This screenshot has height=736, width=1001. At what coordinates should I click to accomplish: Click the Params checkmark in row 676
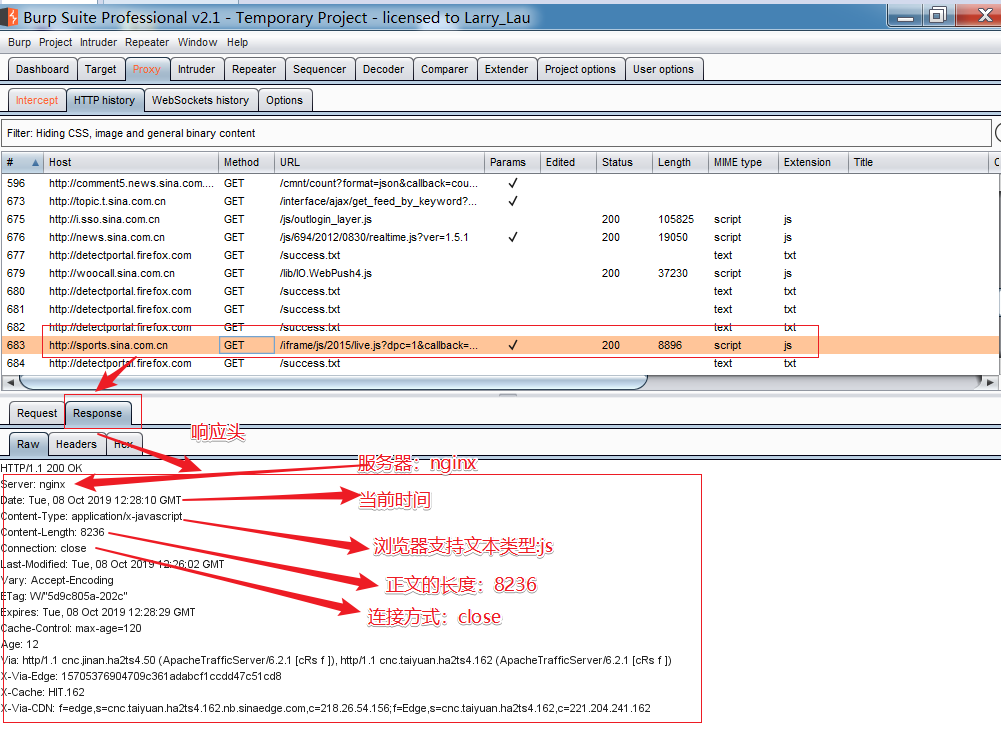pos(513,237)
